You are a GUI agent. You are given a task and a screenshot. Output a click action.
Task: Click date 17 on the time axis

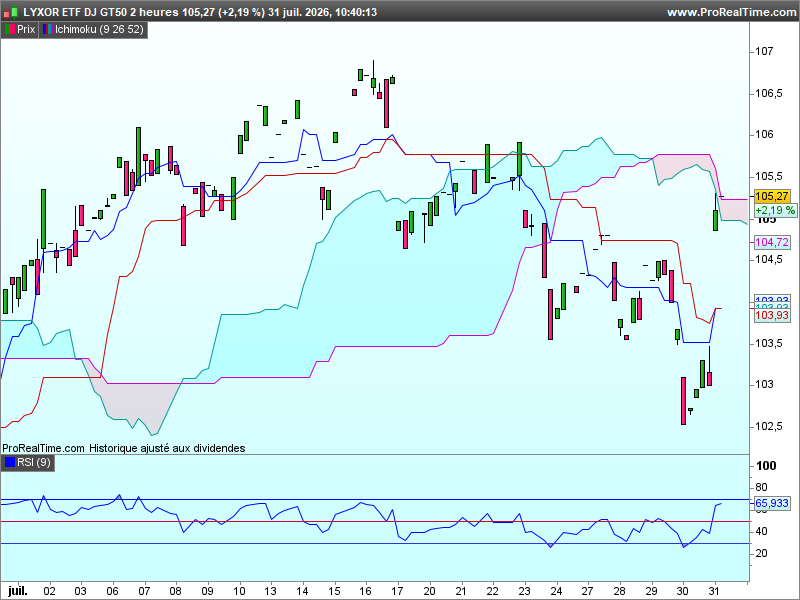click(x=397, y=591)
